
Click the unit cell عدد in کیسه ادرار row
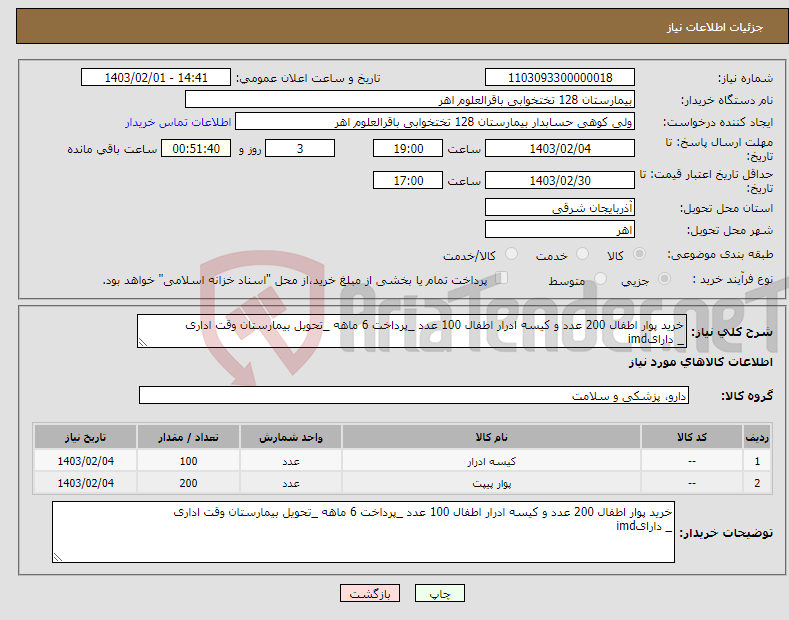pos(291,461)
